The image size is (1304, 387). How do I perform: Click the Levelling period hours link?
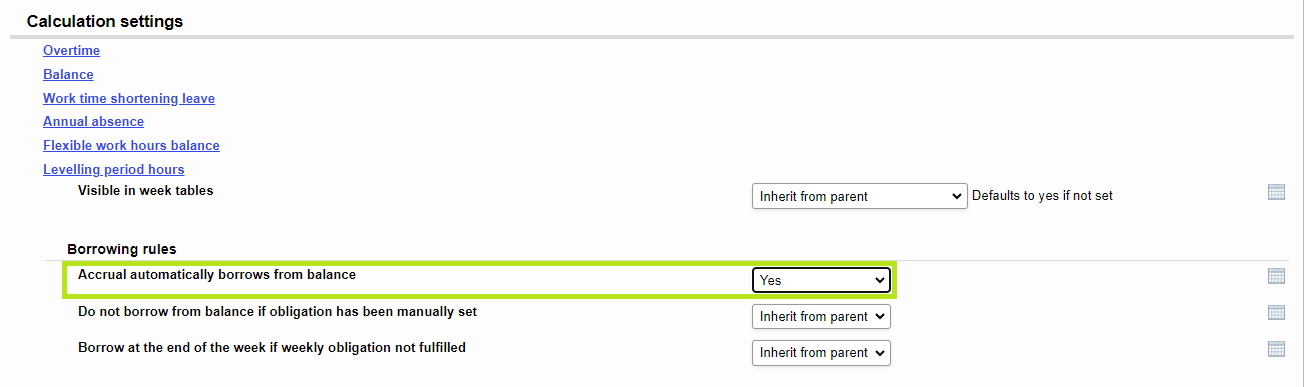(114, 169)
